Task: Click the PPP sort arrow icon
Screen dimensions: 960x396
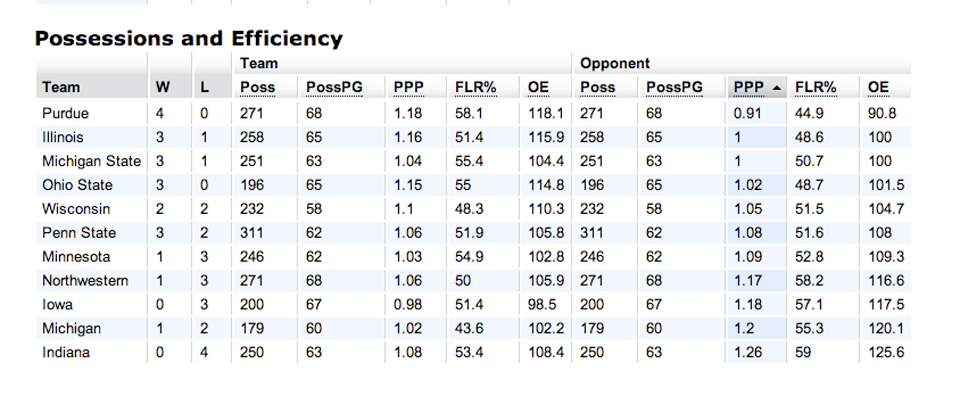Action: click(x=777, y=88)
